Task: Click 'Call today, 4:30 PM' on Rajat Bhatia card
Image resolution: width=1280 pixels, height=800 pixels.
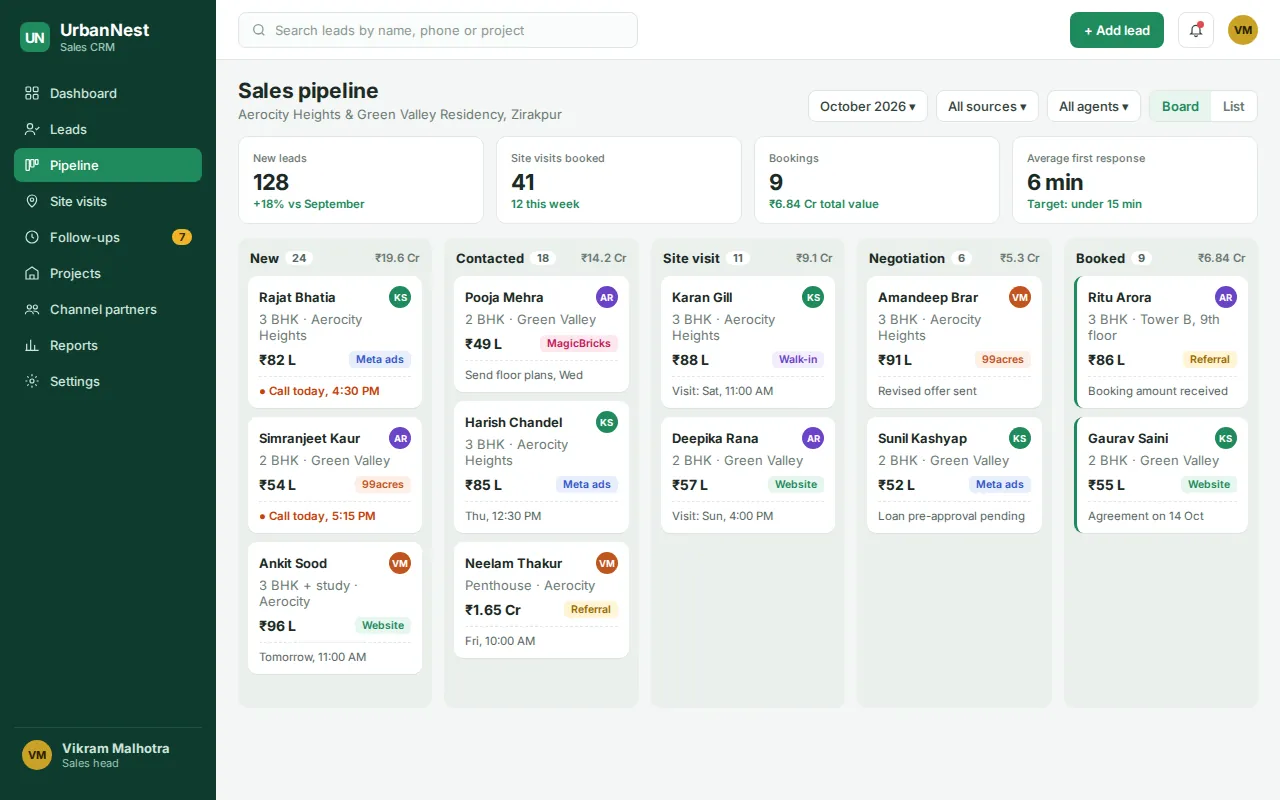Action: (319, 391)
